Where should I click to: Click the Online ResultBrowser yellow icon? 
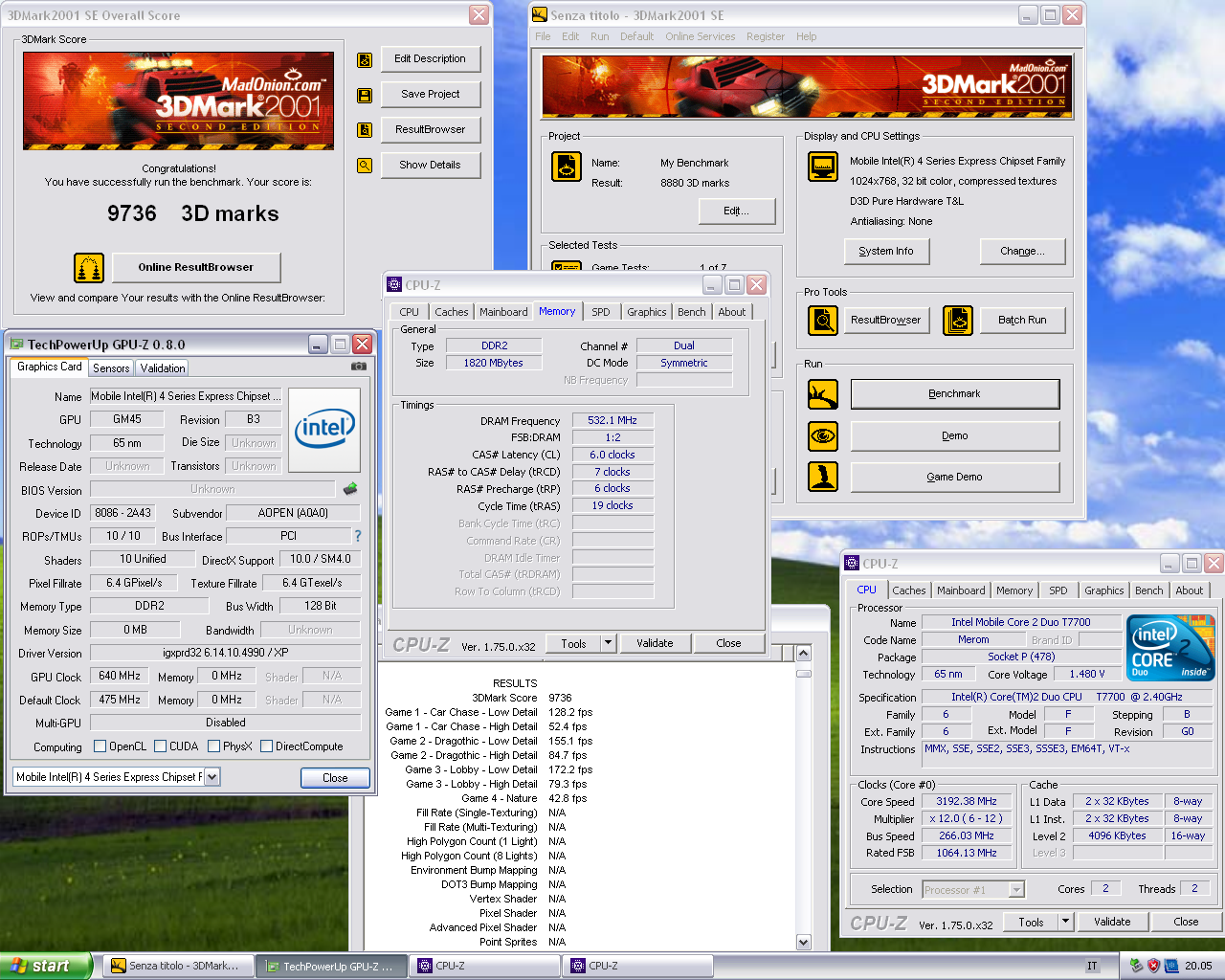pyautogui.click(x=89, y=268)
